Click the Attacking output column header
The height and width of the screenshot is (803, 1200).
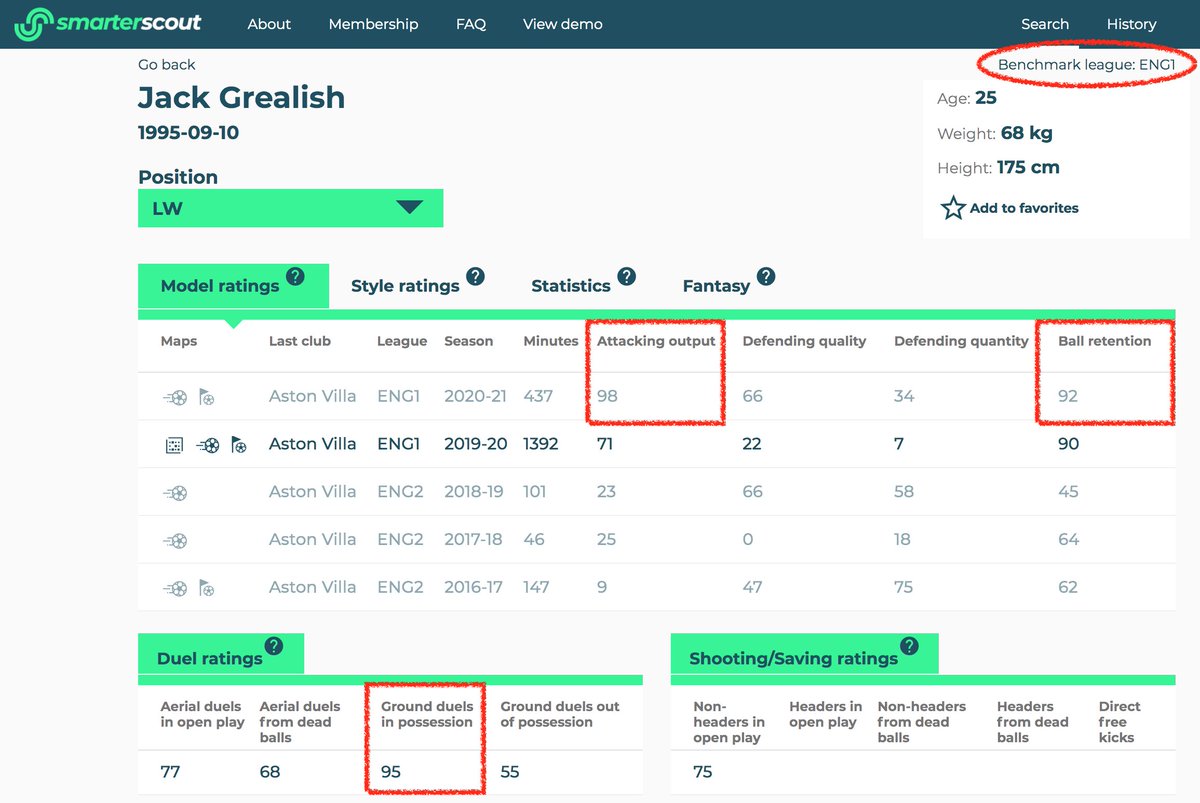(x=656, y=341)
